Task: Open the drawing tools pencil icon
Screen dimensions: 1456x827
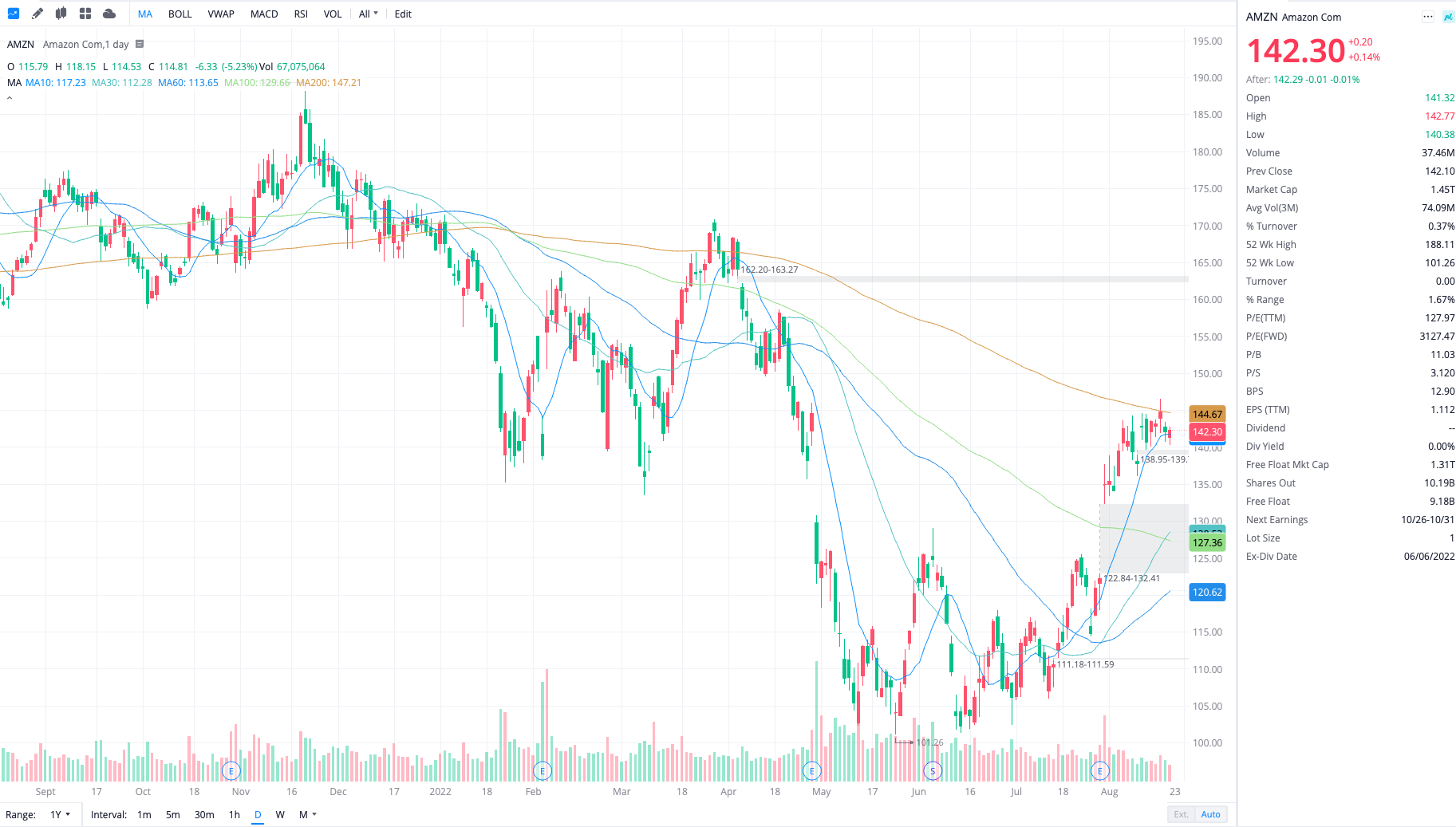Action: [37, 14]
